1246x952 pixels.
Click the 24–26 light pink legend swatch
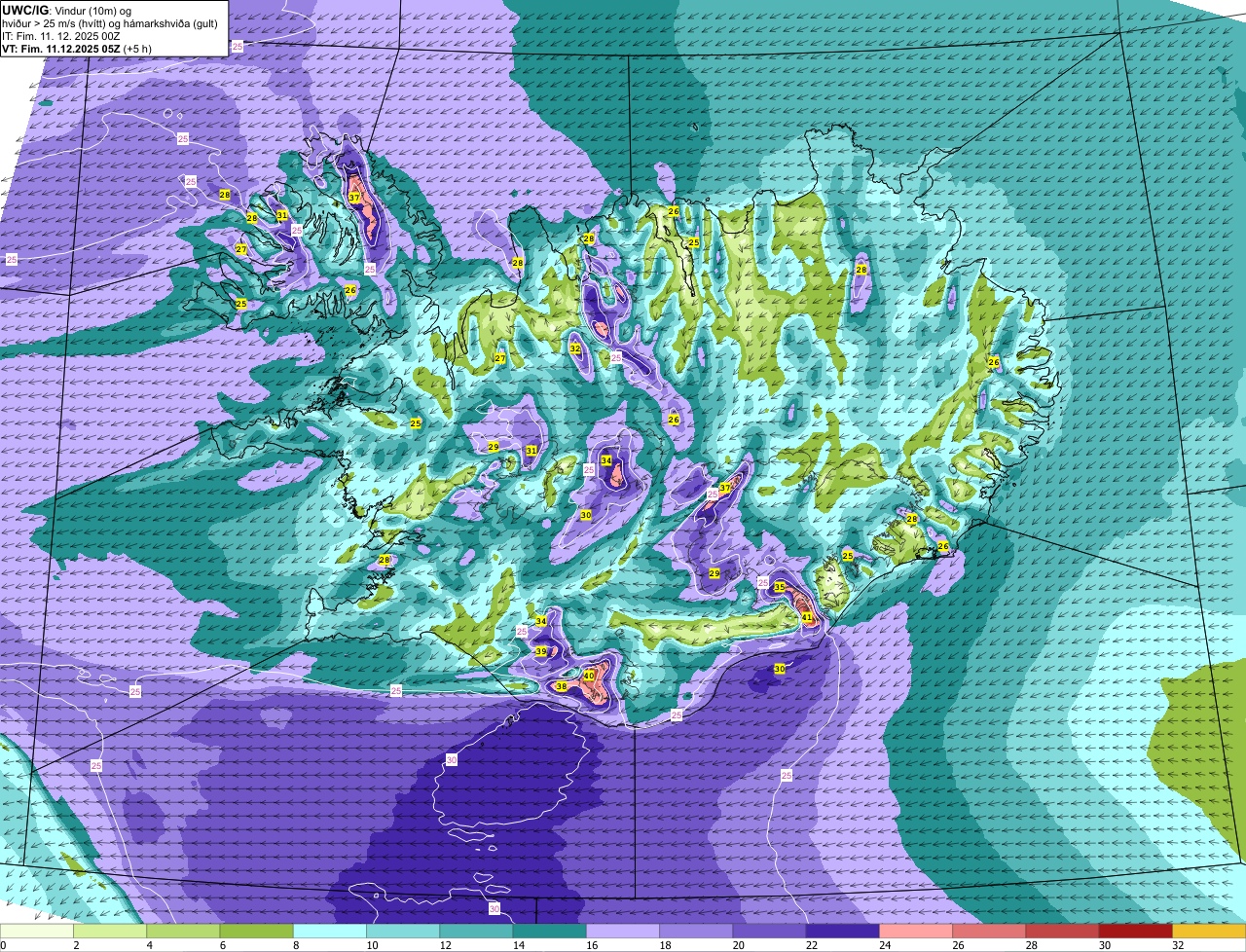916,931
